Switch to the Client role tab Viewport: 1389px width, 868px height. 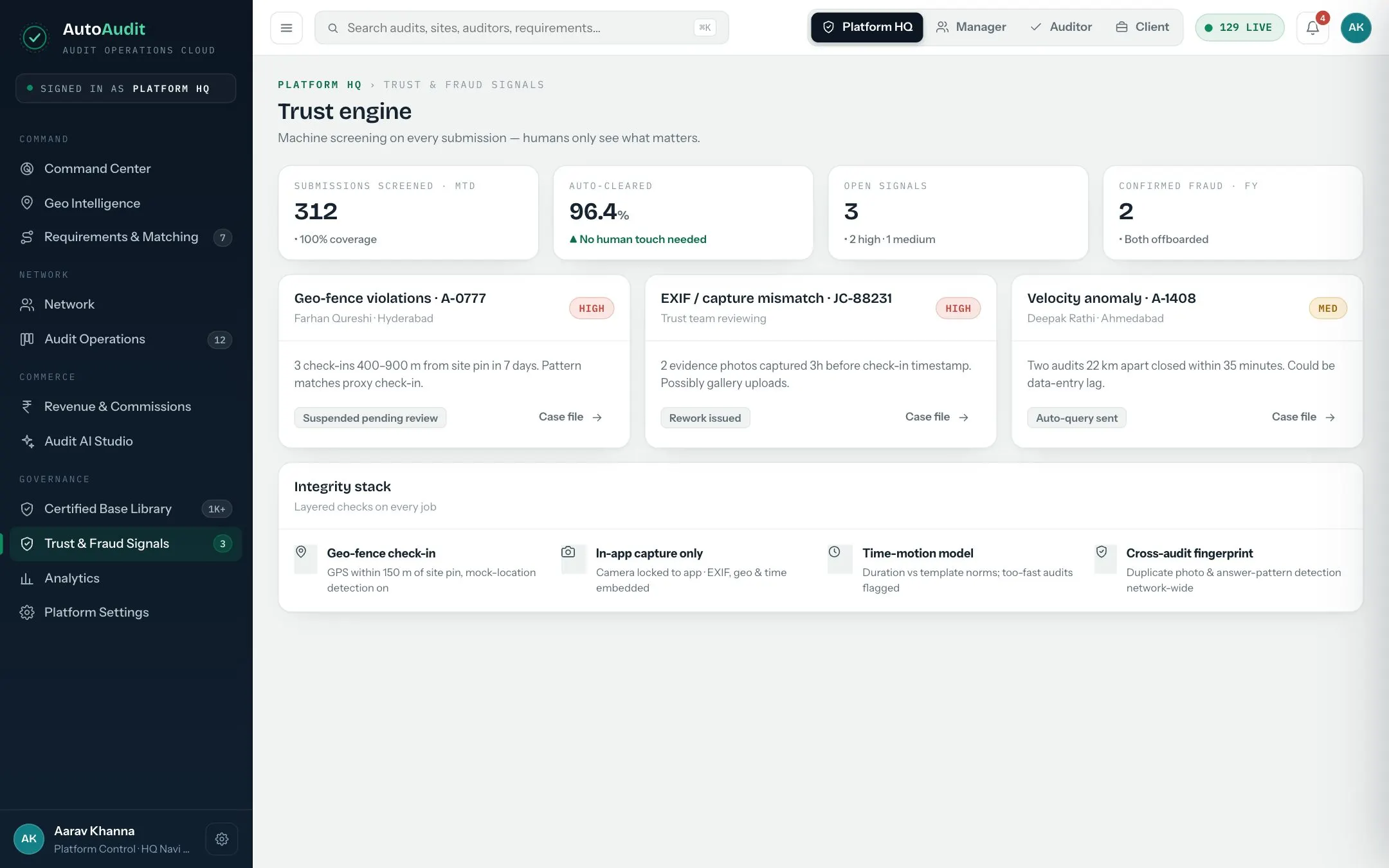pos(1143,27)
